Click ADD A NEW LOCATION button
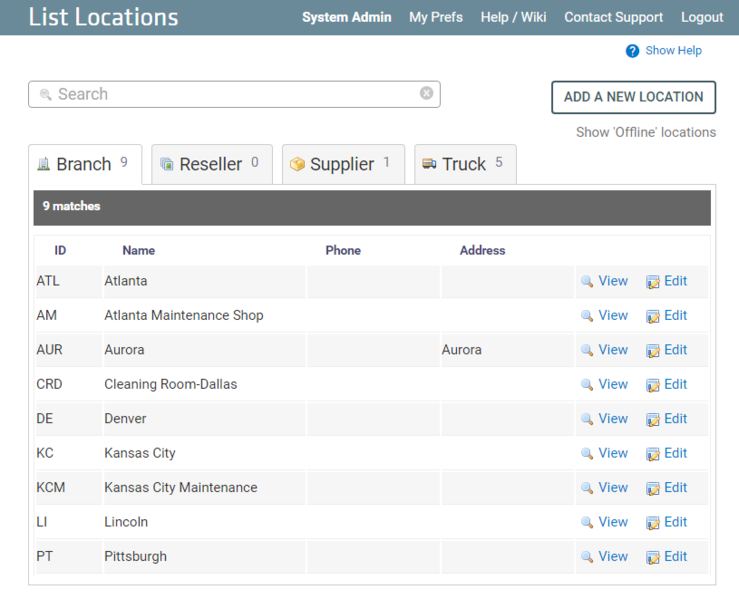Screen dimensions: 739x599 point(633,97)
